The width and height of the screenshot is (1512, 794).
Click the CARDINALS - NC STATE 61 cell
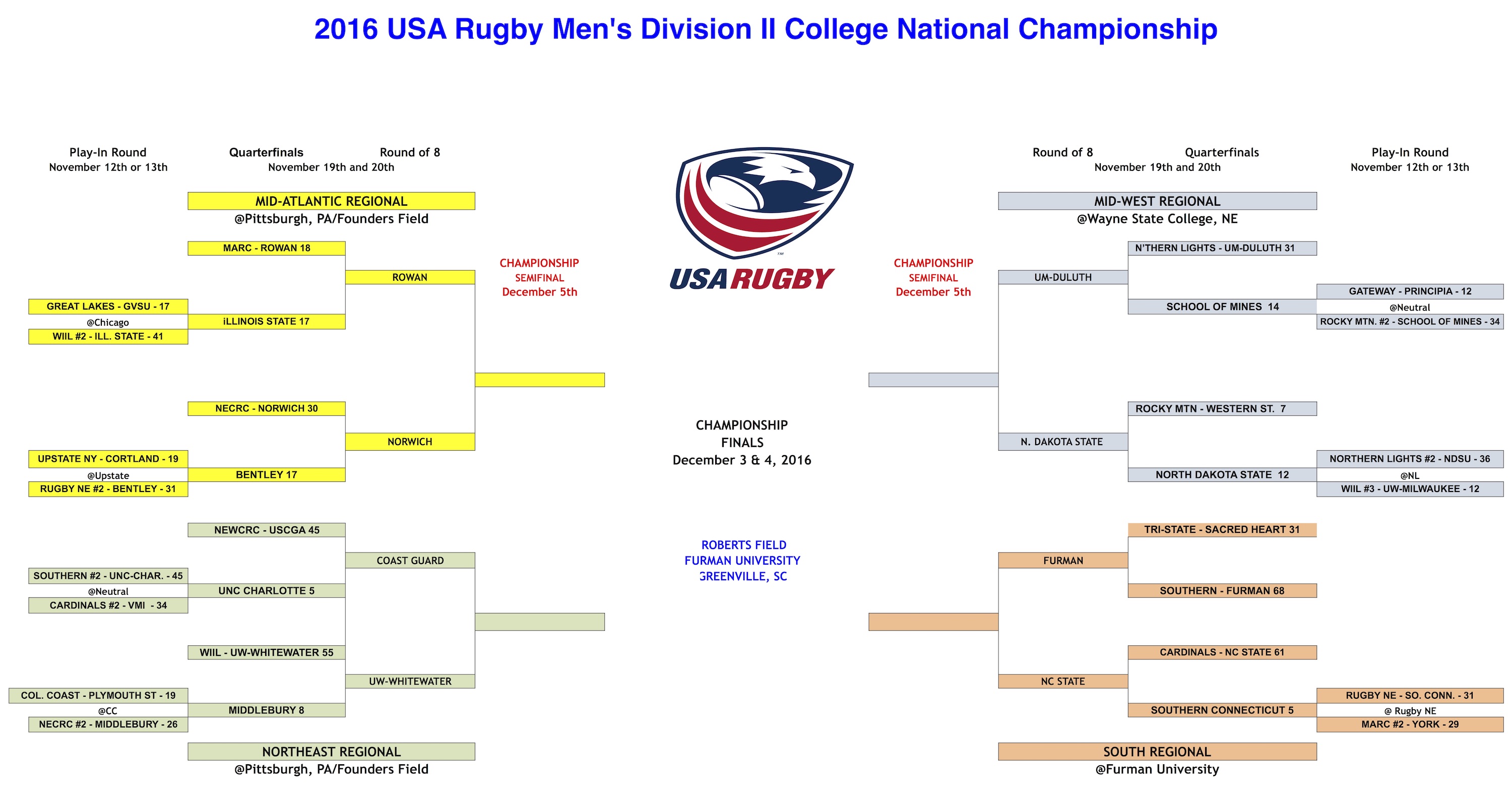(x=1222, y=652)
